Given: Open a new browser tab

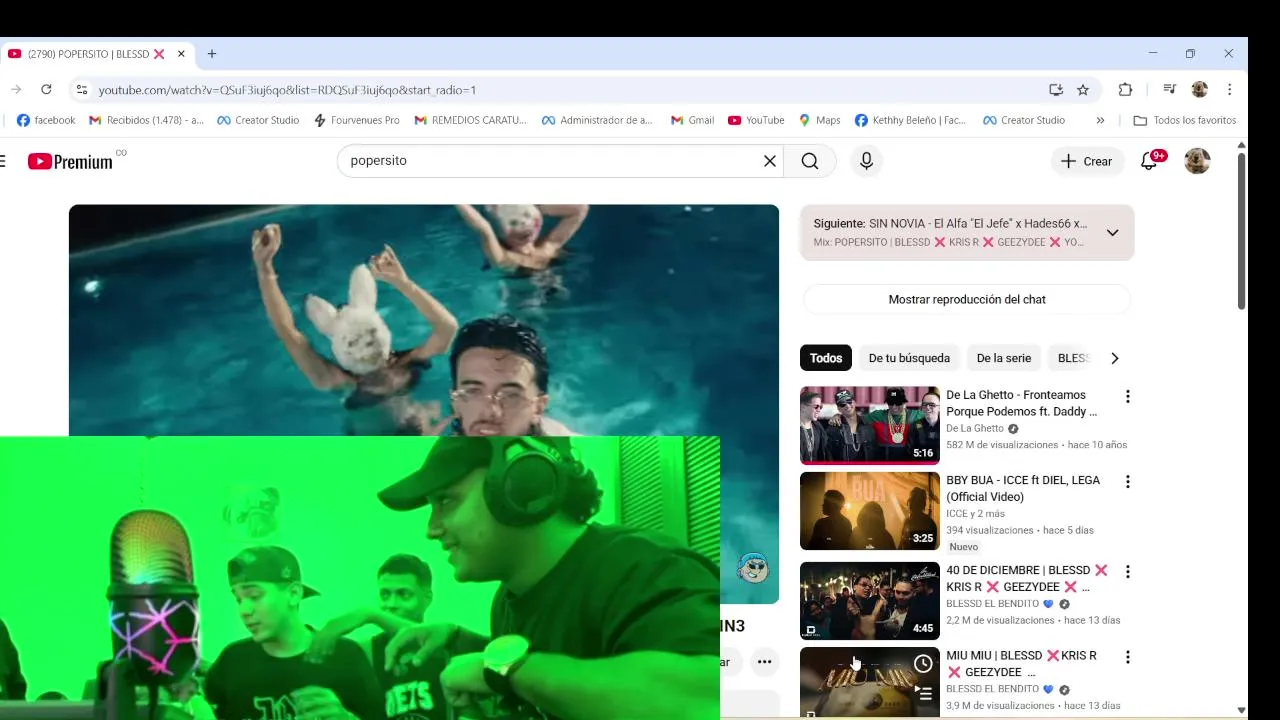Looking at the screenshot, I should (211, 54).
